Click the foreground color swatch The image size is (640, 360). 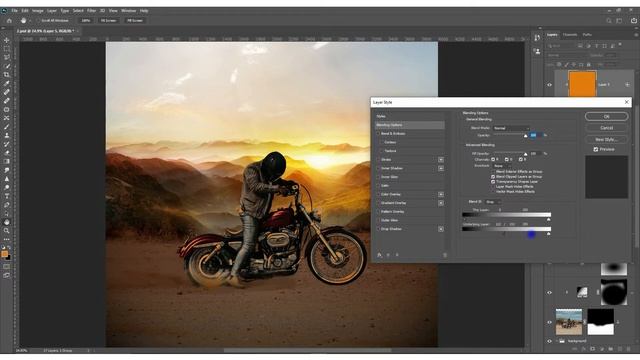coord(4,254)
